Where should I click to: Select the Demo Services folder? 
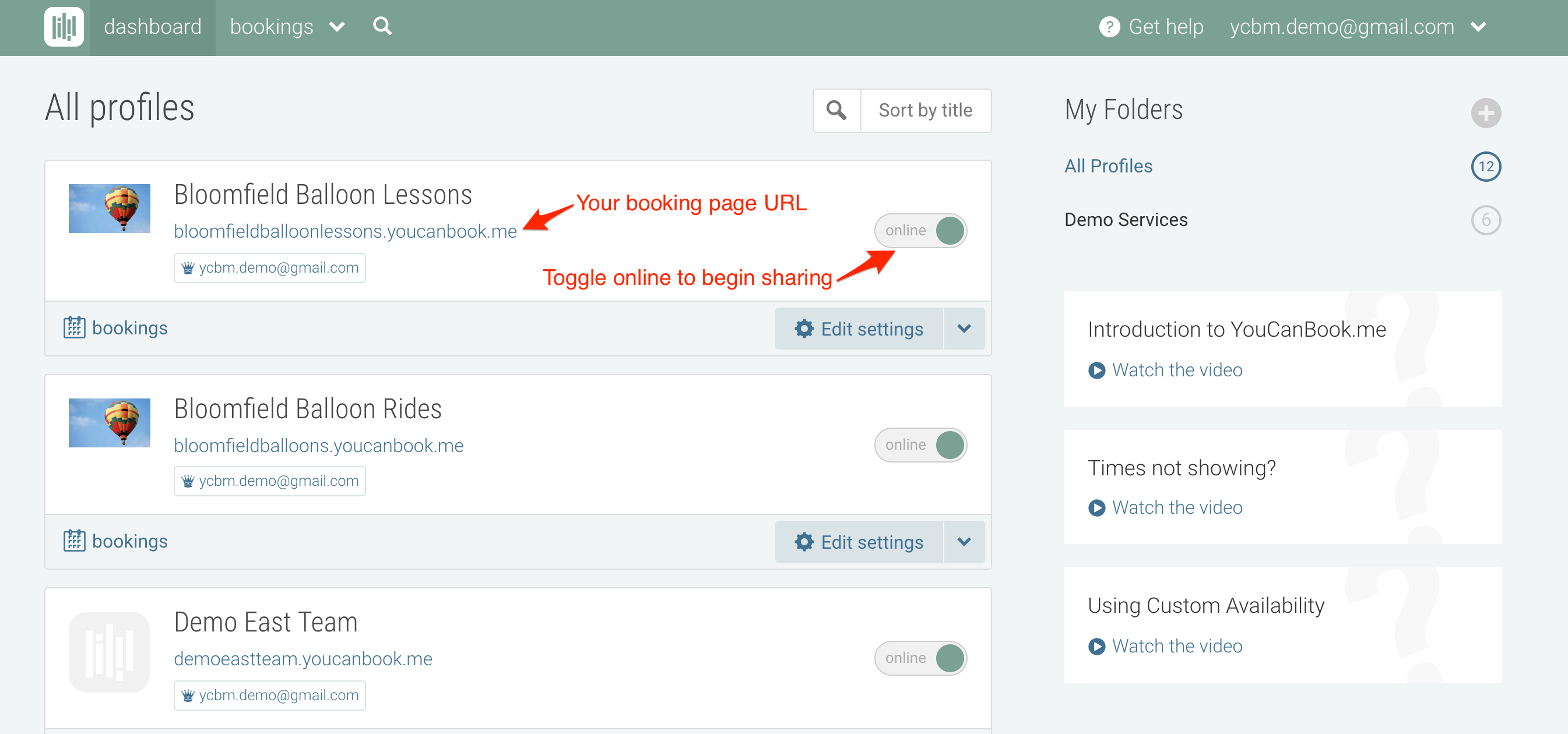point(1126,220)
